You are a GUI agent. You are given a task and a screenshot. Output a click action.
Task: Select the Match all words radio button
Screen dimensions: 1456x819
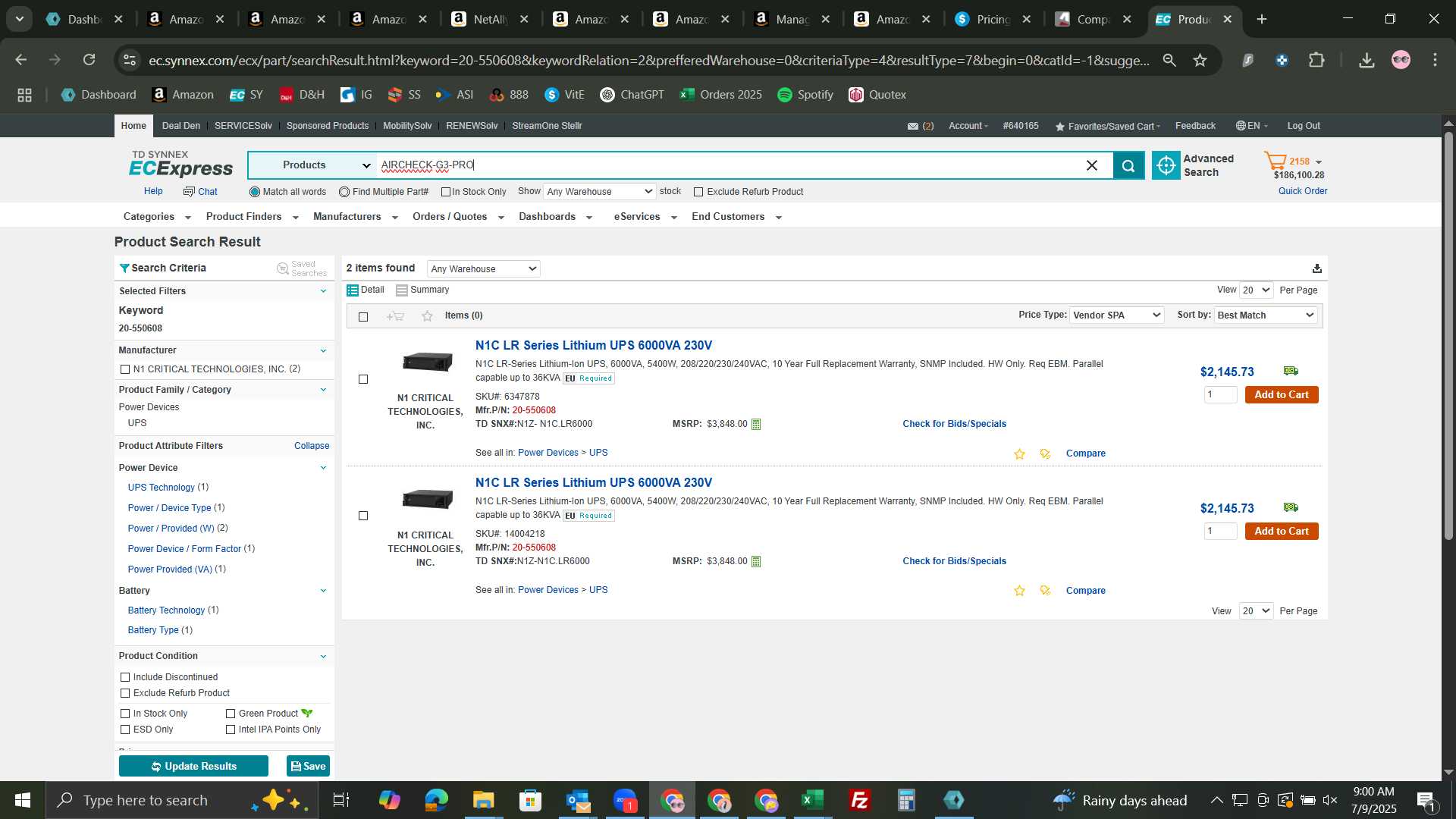255,192
